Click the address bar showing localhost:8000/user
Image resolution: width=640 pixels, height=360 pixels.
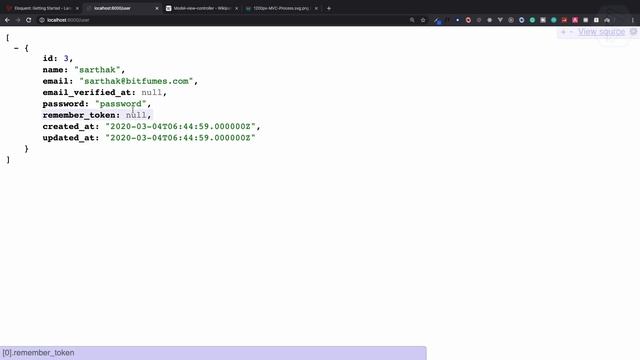(x=224, y=20)
